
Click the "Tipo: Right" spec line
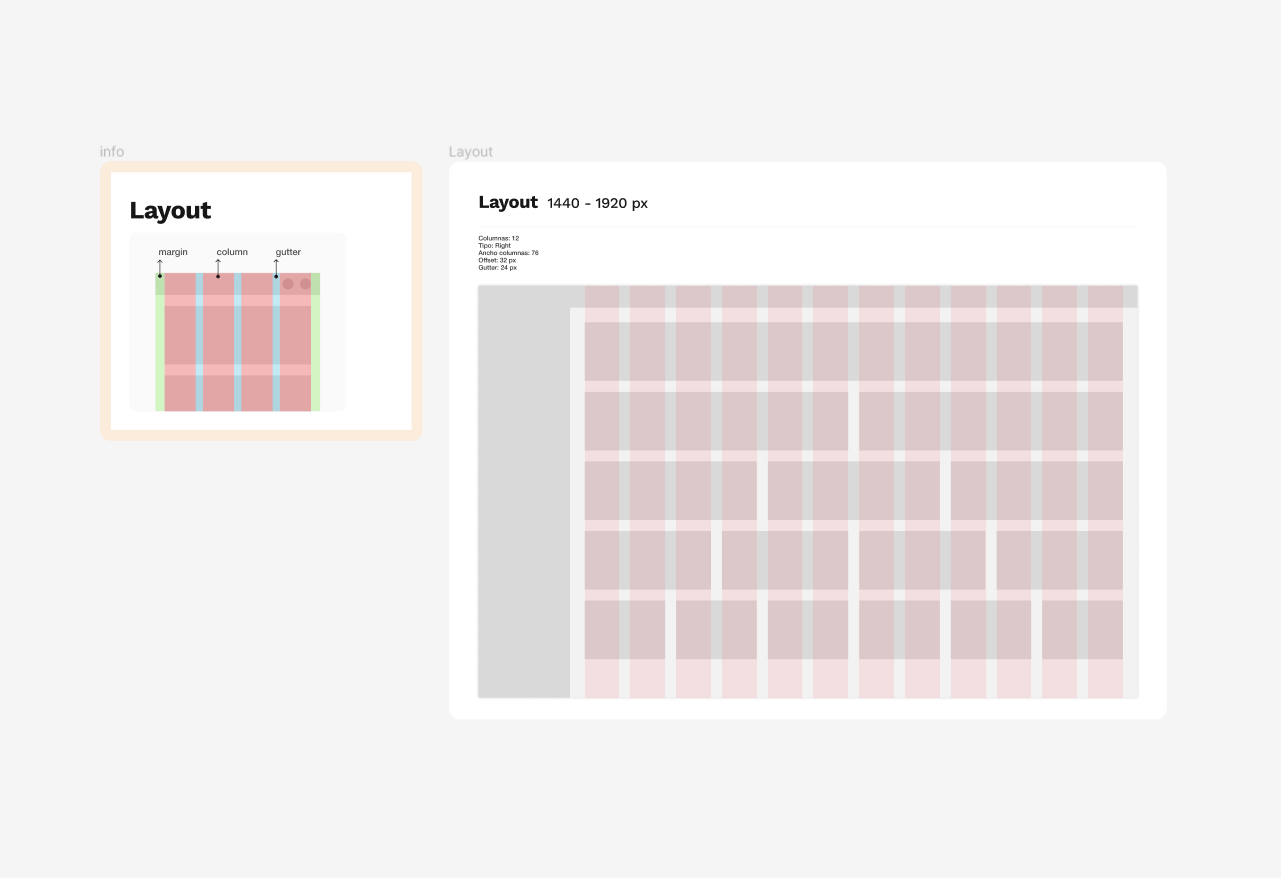pos(495,246)
